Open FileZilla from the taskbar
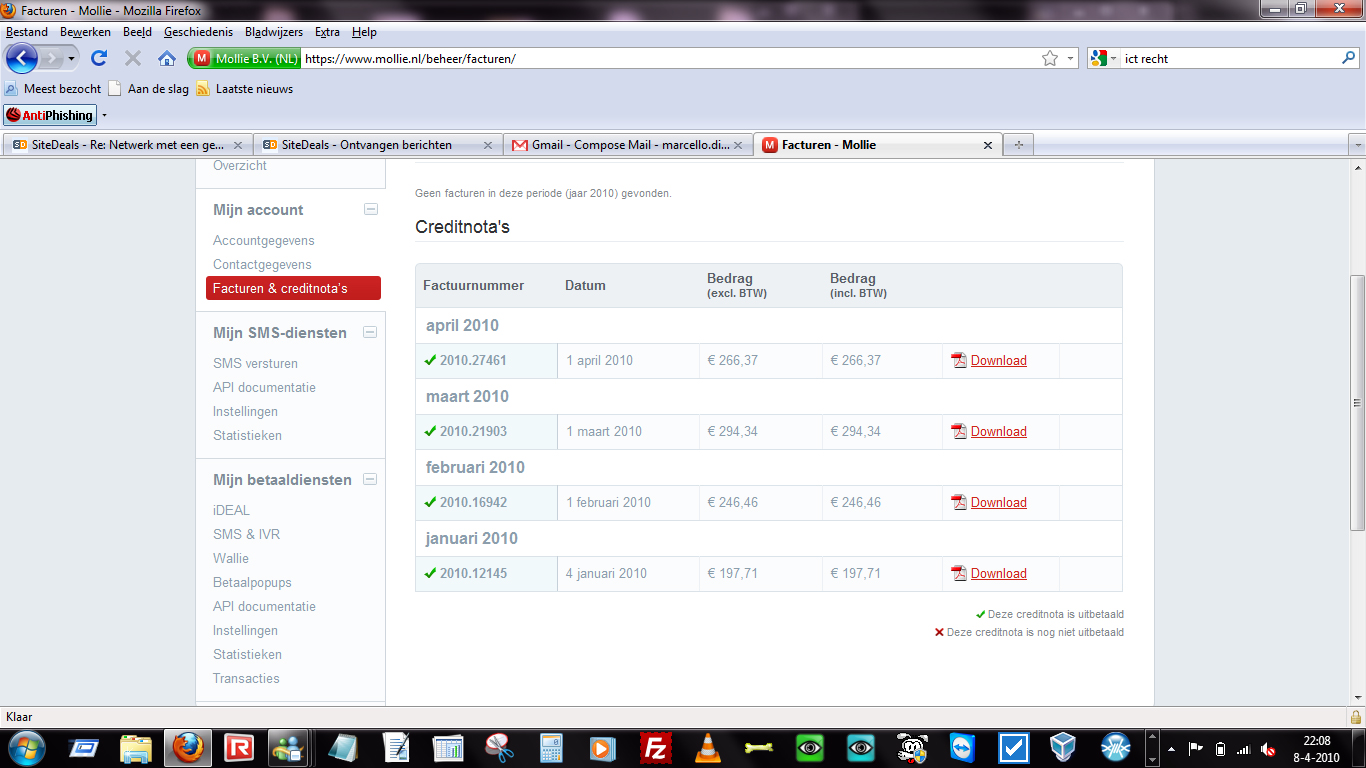This screenshot has height=768, width=1366. [656, 747]
